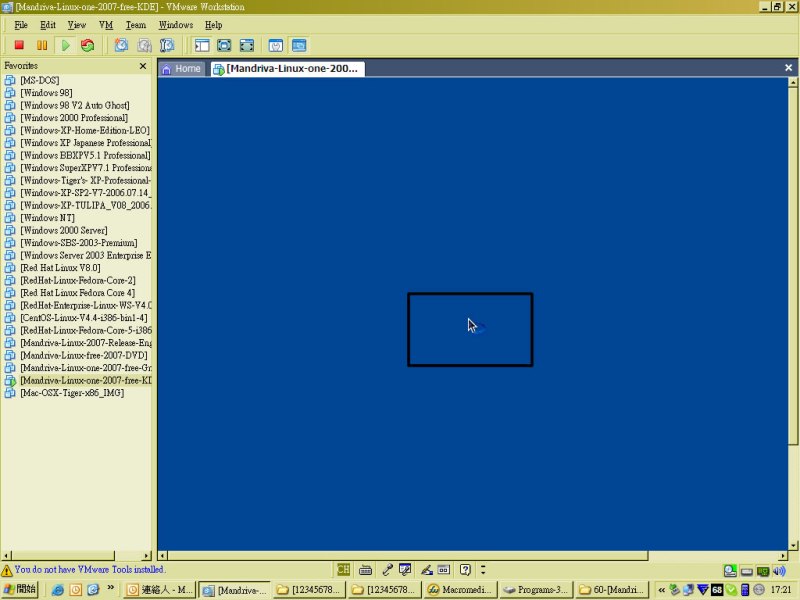Close the Favorites panel
800x600 pixels.
[143, 66]
